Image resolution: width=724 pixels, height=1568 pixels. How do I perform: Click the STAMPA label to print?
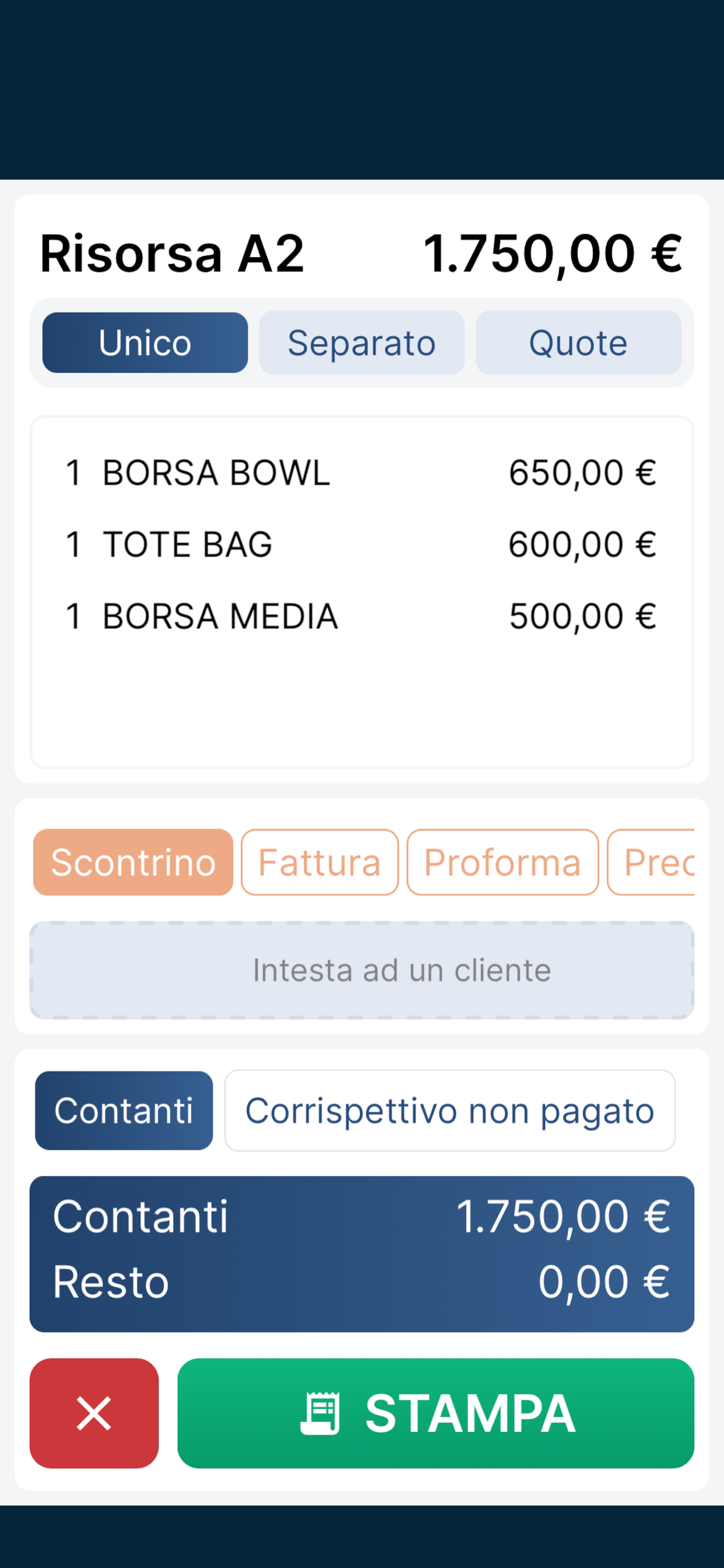point(470,1413)
